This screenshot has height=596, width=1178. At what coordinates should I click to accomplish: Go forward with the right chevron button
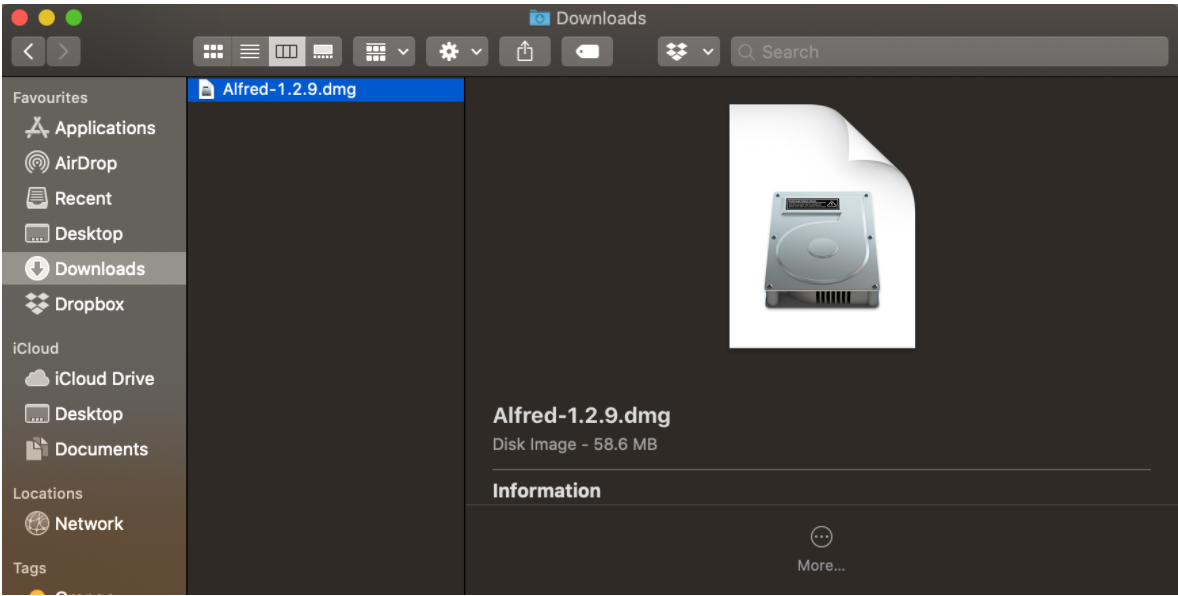click(63, 51)
